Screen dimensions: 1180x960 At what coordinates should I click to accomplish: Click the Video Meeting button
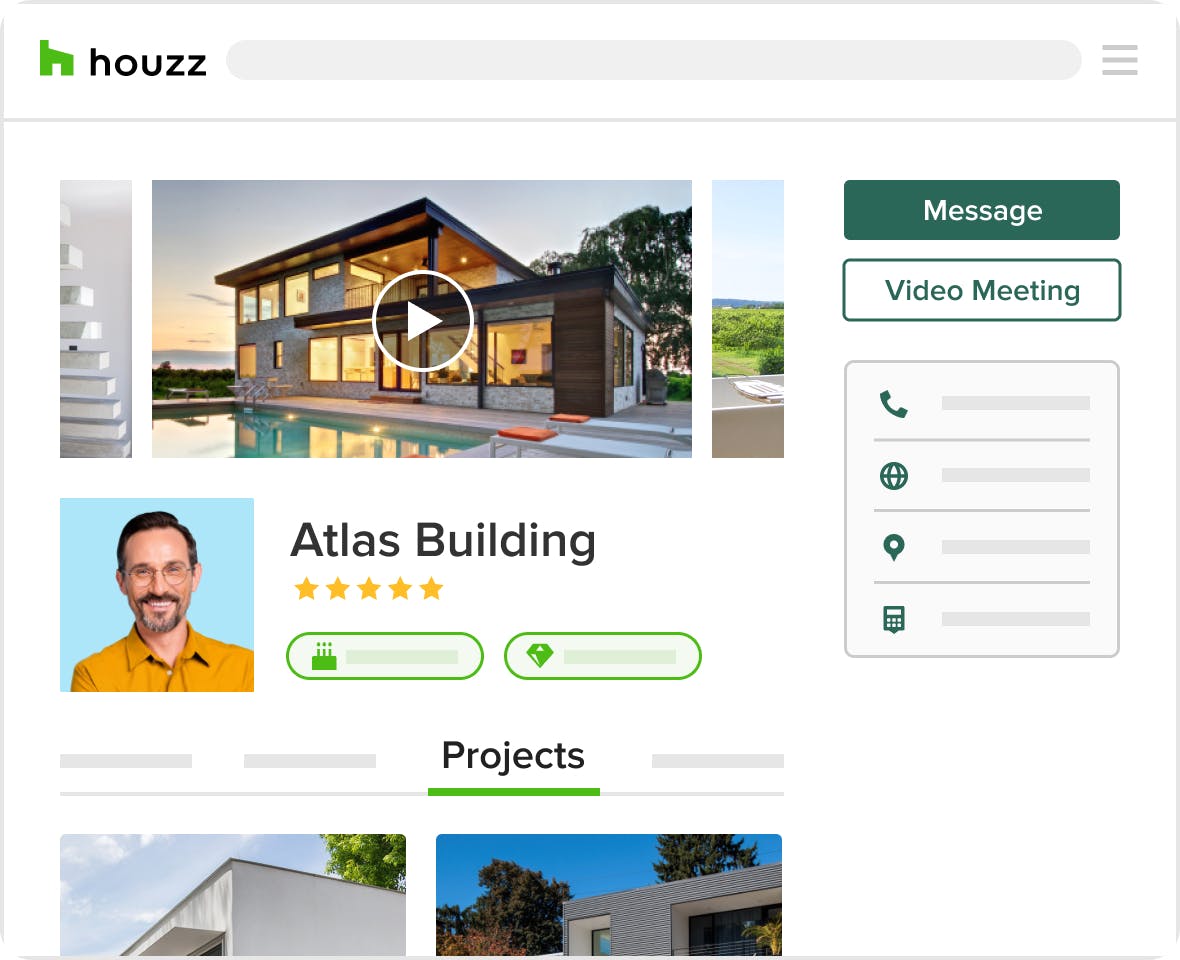[981, 290]
